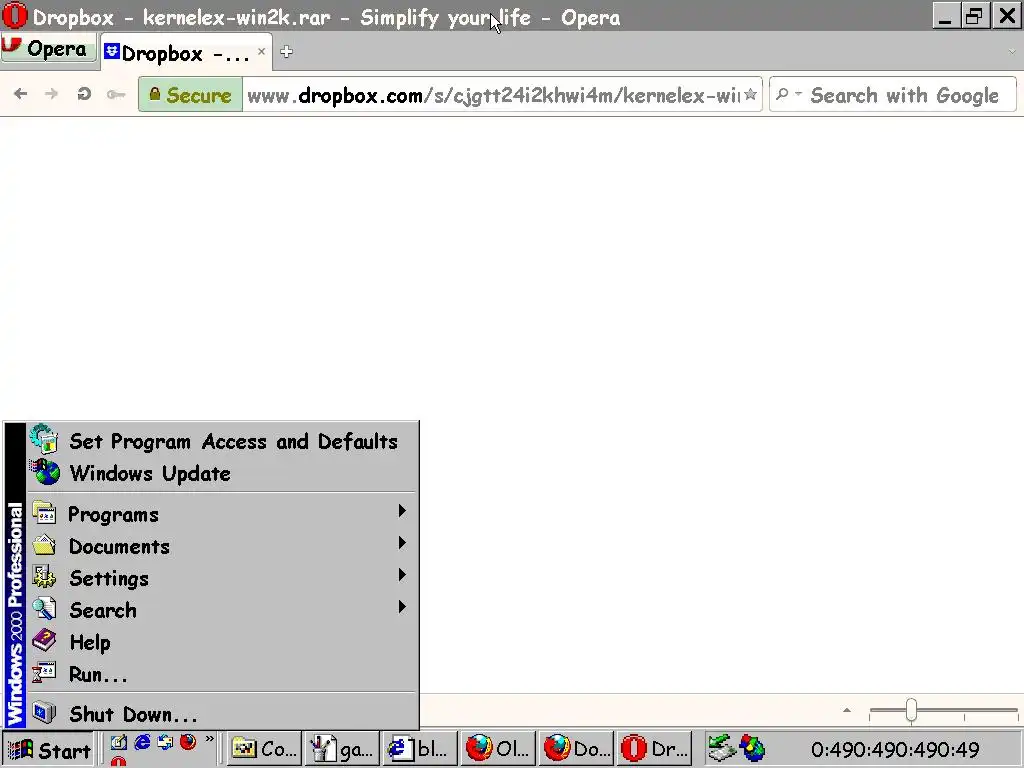Open Windows Update from Start menu

[222, 473]
